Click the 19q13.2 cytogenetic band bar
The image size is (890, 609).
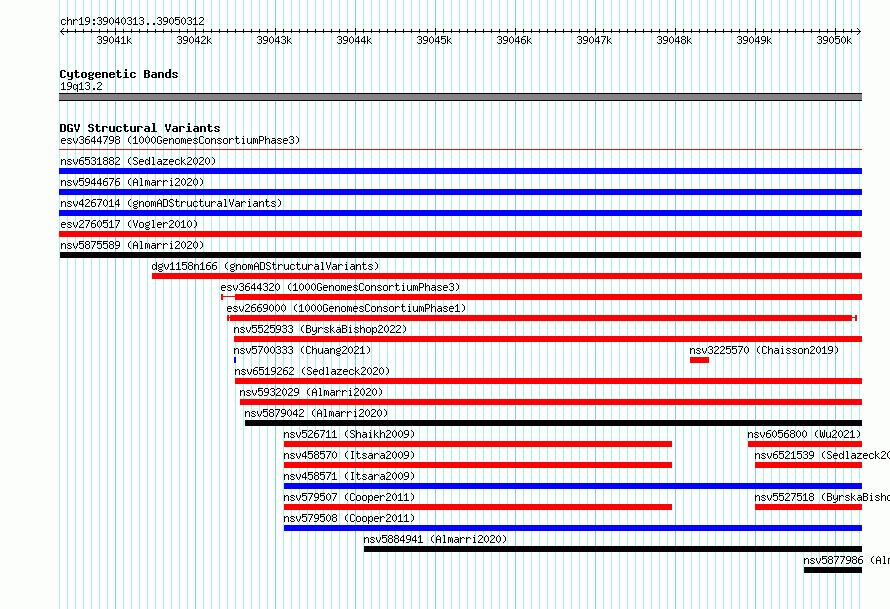(x=460, y=97)
